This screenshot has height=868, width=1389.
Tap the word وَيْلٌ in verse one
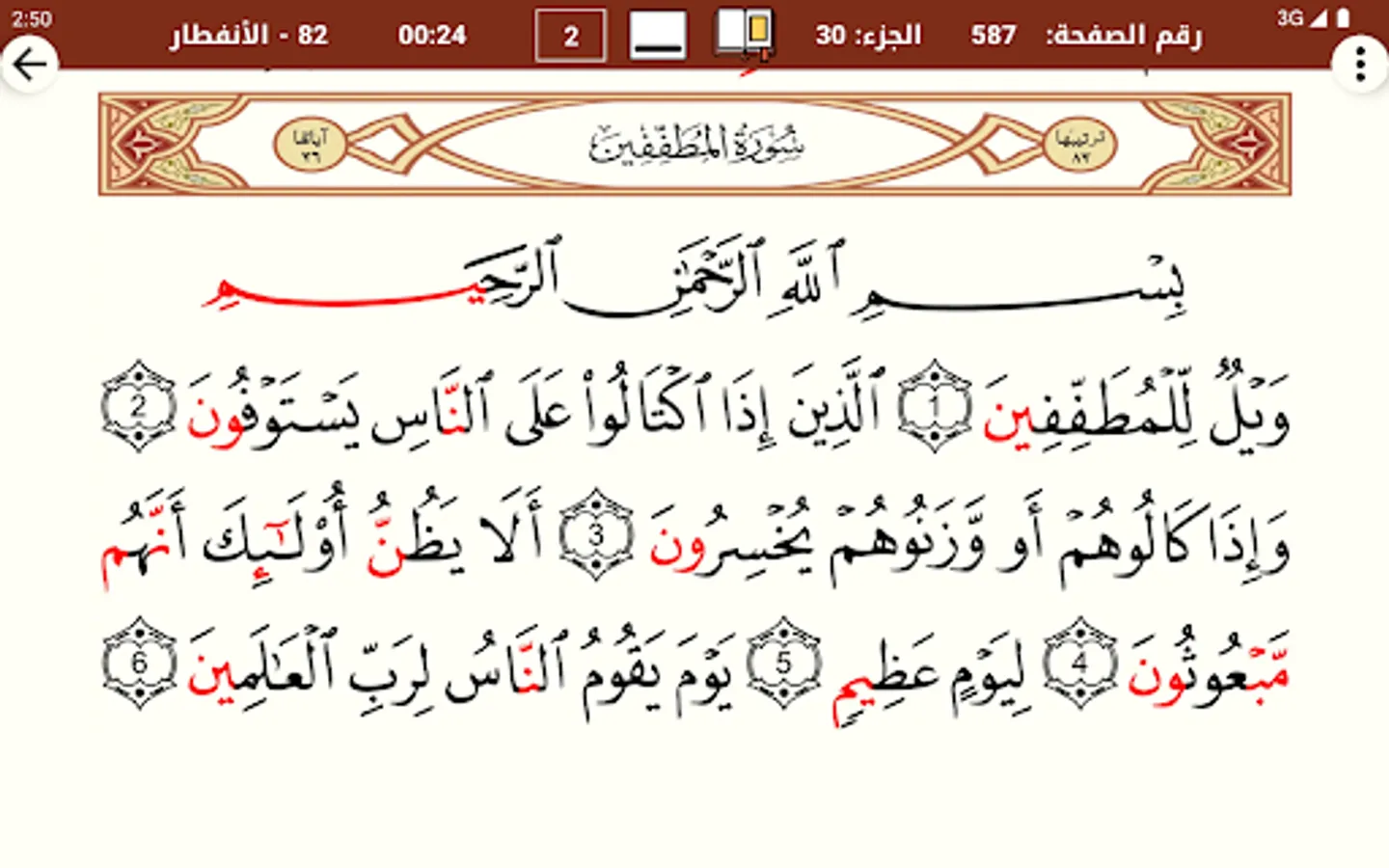(1248, 406)
